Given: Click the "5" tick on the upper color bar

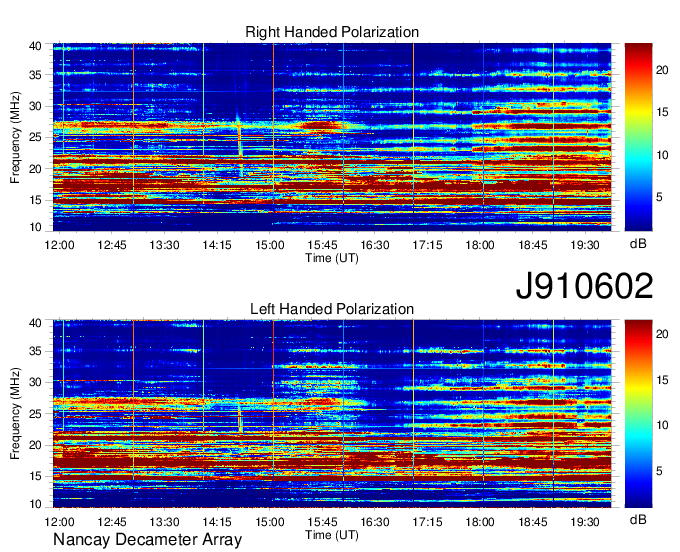Looking at the screenshot, I should [x=659, y=197].
